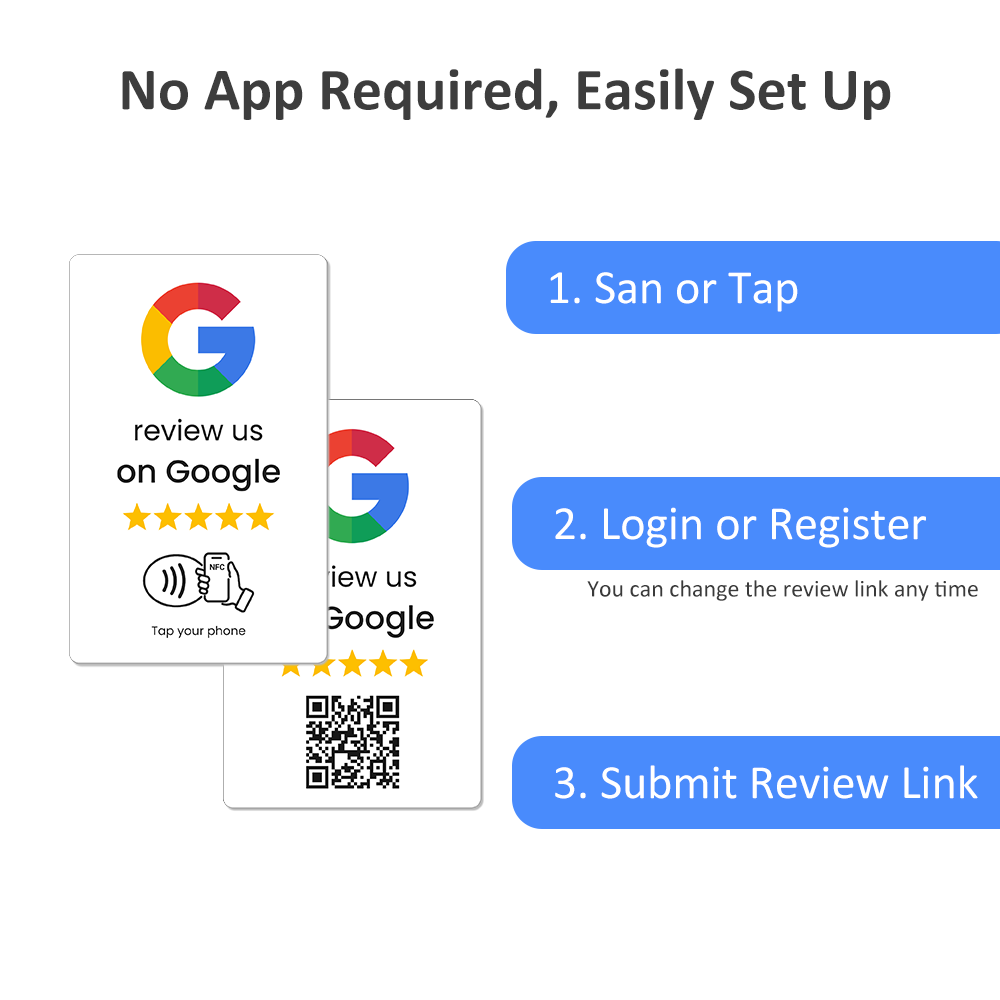
Task: Click the partial Google logo on back card
Action: 368,486
